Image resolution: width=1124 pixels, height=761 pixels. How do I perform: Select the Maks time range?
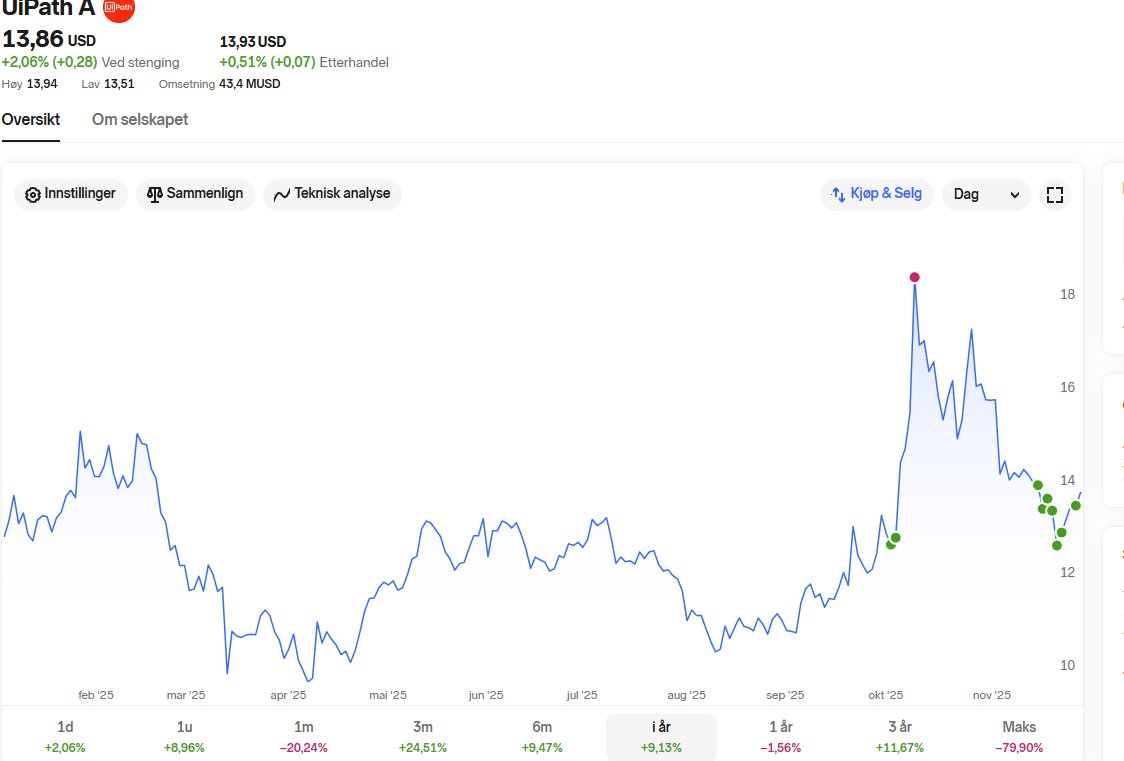[1019, 737]
